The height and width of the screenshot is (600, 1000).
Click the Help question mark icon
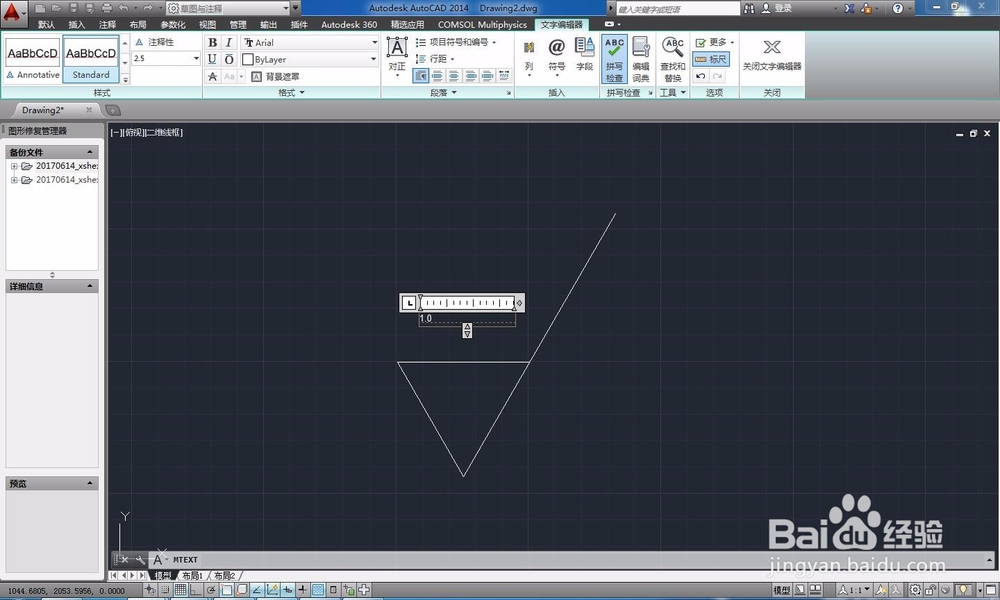[x=897, y=8]
